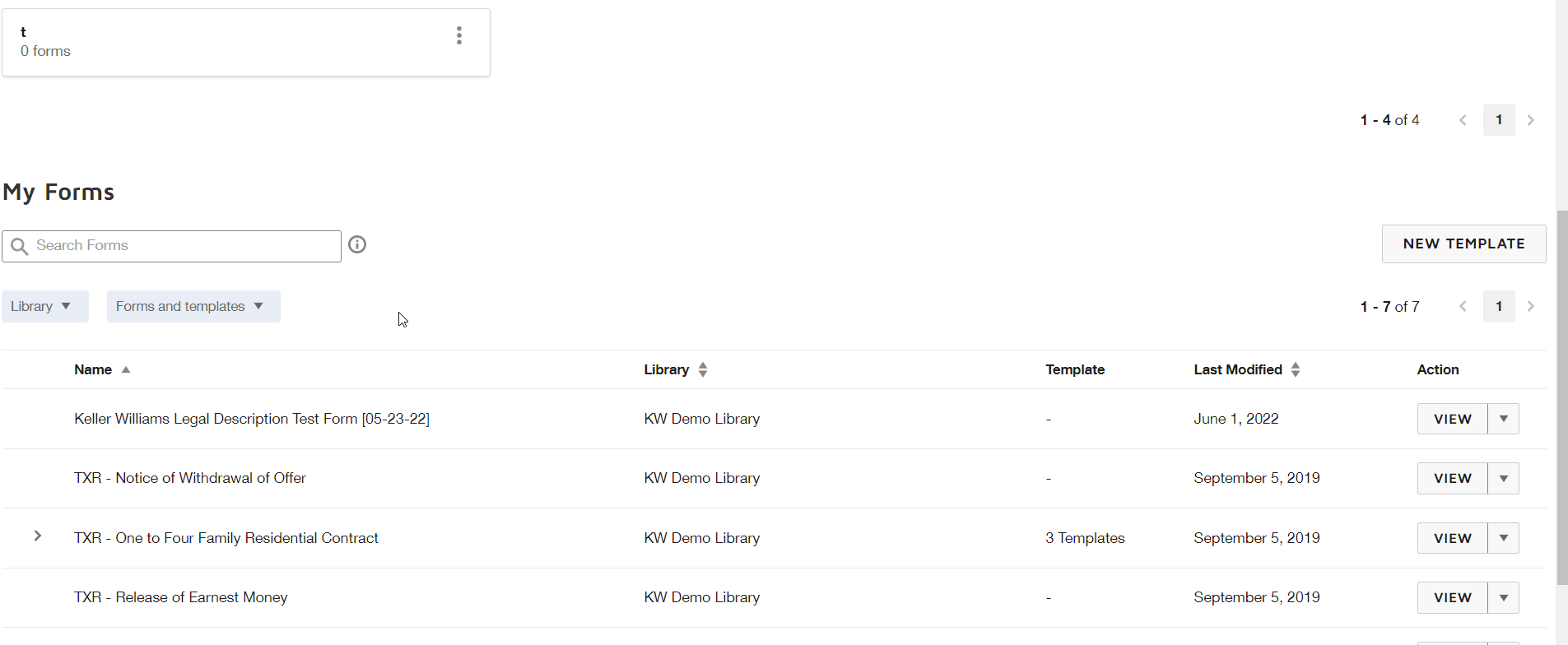Go to next page of My Forms
1568x645 pixels.
pos(1531,306)
